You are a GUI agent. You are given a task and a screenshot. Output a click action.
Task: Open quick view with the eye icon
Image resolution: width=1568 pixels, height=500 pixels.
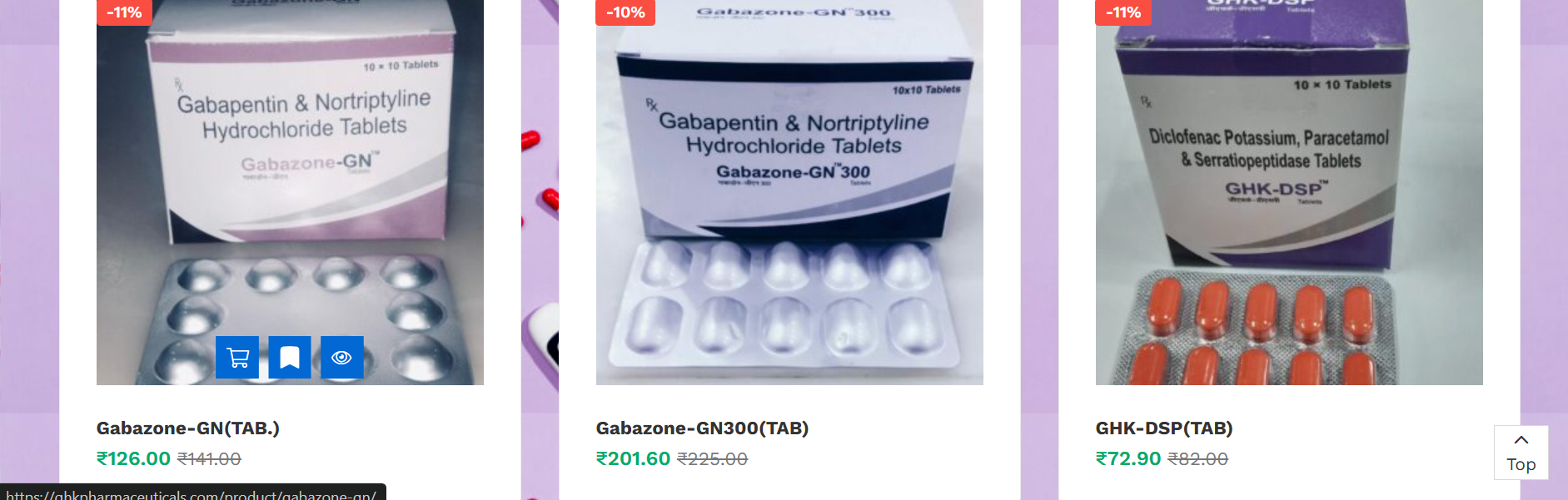342,358
